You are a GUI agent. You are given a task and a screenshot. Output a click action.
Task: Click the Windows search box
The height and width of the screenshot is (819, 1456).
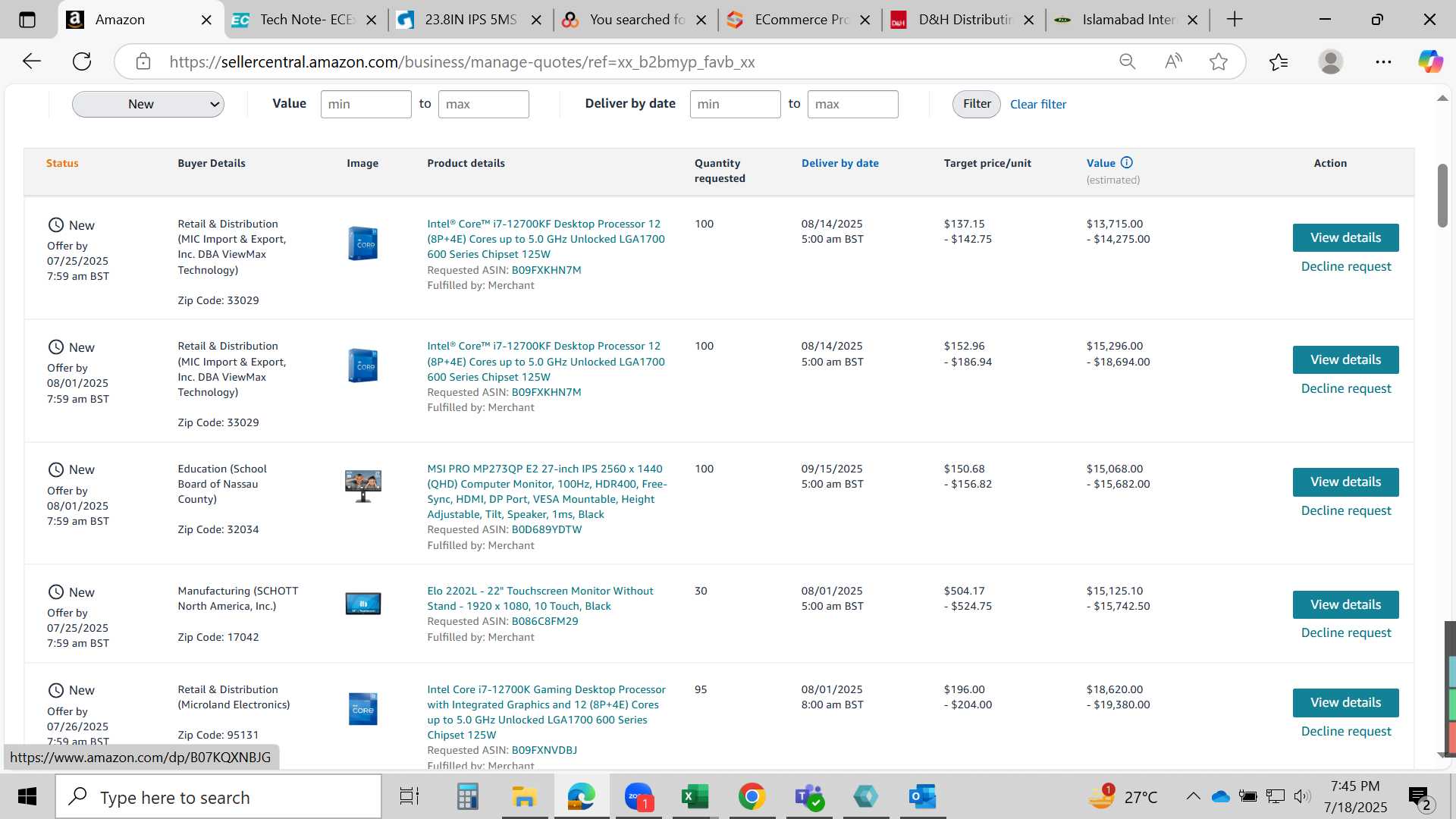point(218,796)
